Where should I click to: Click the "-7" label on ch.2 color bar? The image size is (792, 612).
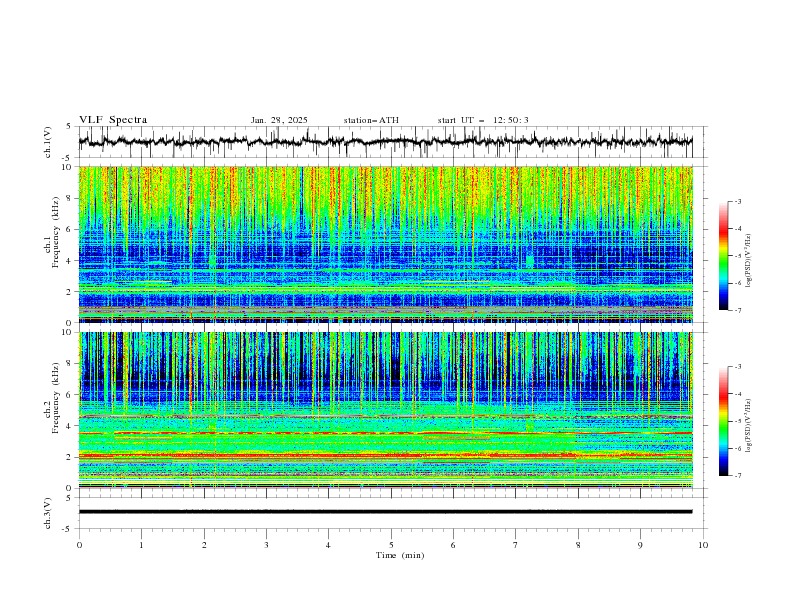(x=737, y=475)
